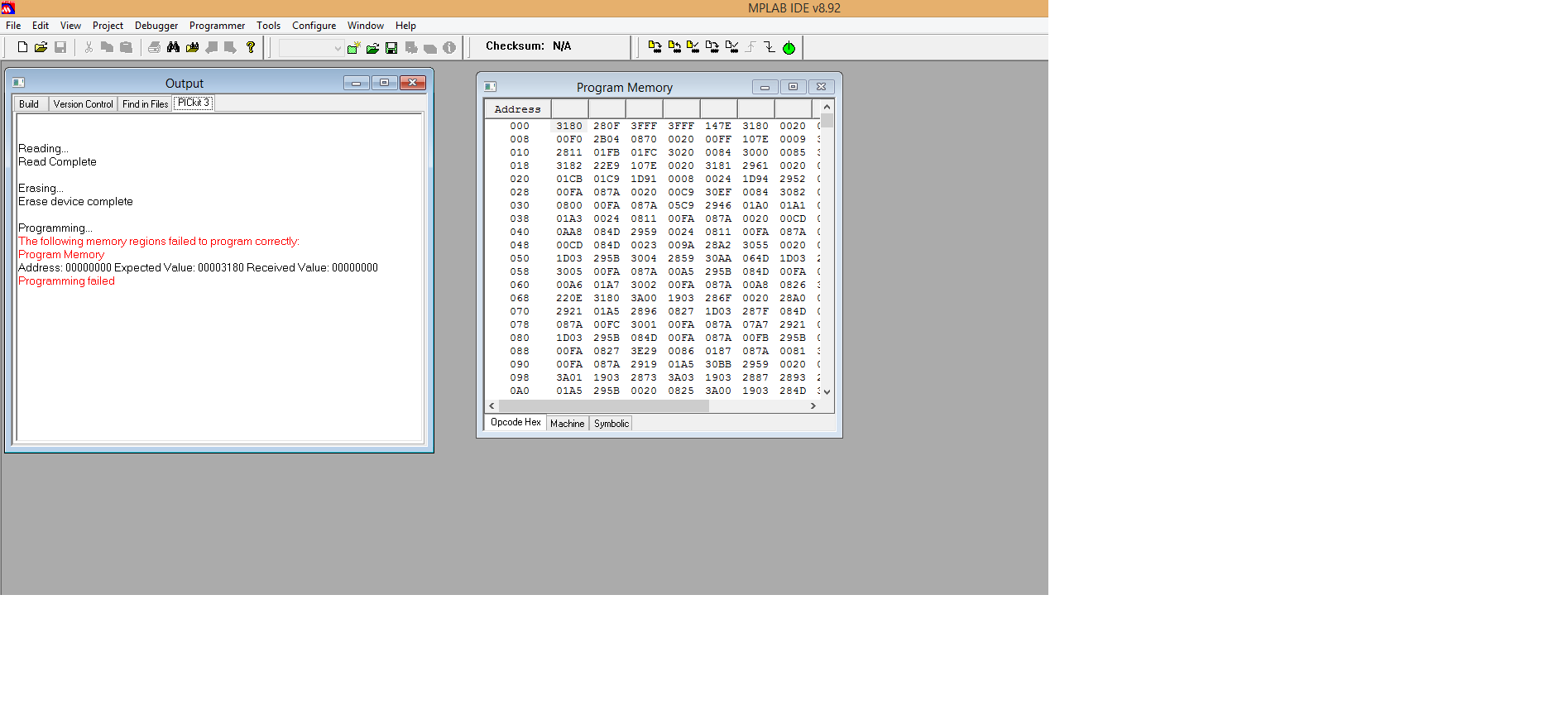This screenshot has height=710, width=1568.
Task: Close the Output window
Action: (x=413, y=83)
